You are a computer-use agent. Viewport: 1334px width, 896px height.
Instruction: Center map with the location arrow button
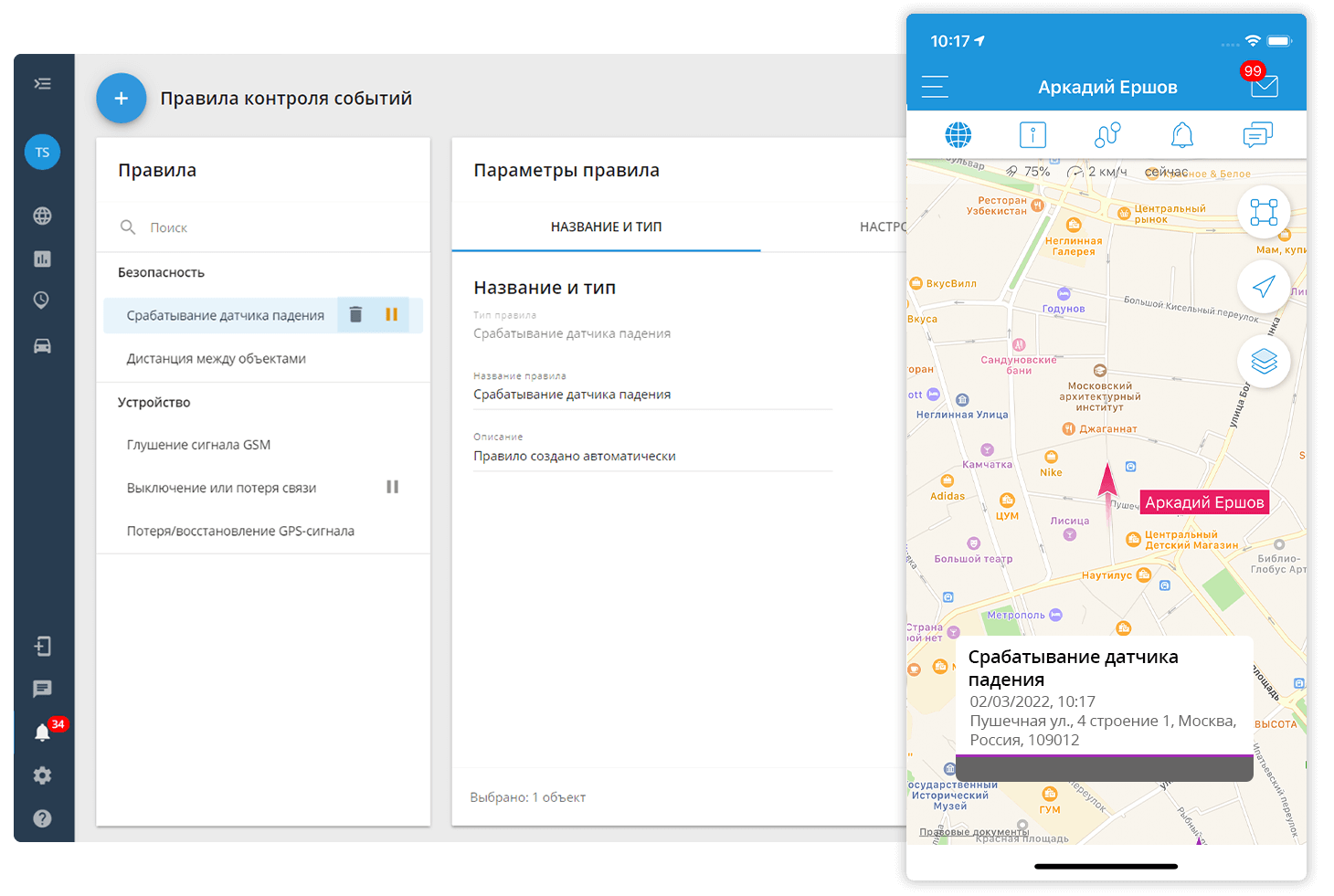(1264, 287)
